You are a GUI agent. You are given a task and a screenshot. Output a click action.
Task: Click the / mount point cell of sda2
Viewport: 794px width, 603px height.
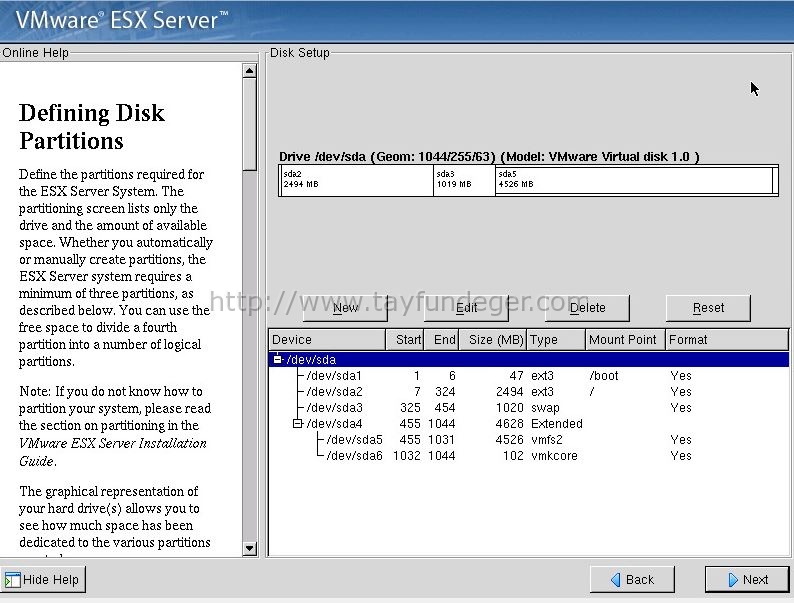[x=591, y=392]
